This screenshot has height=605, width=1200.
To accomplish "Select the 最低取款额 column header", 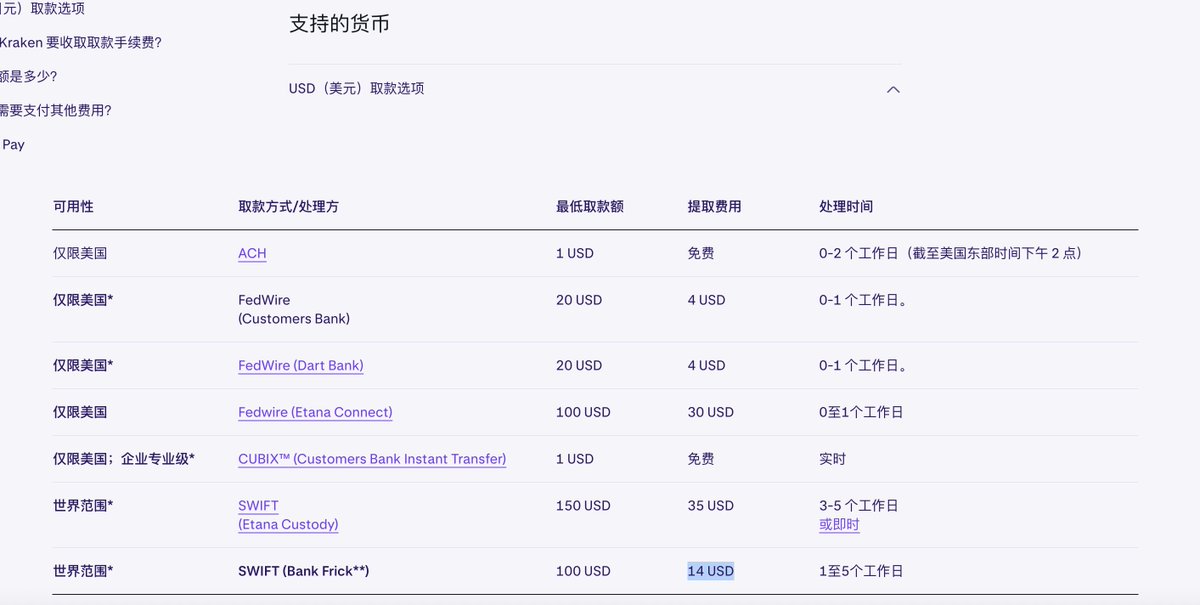I will click(590, 206).
